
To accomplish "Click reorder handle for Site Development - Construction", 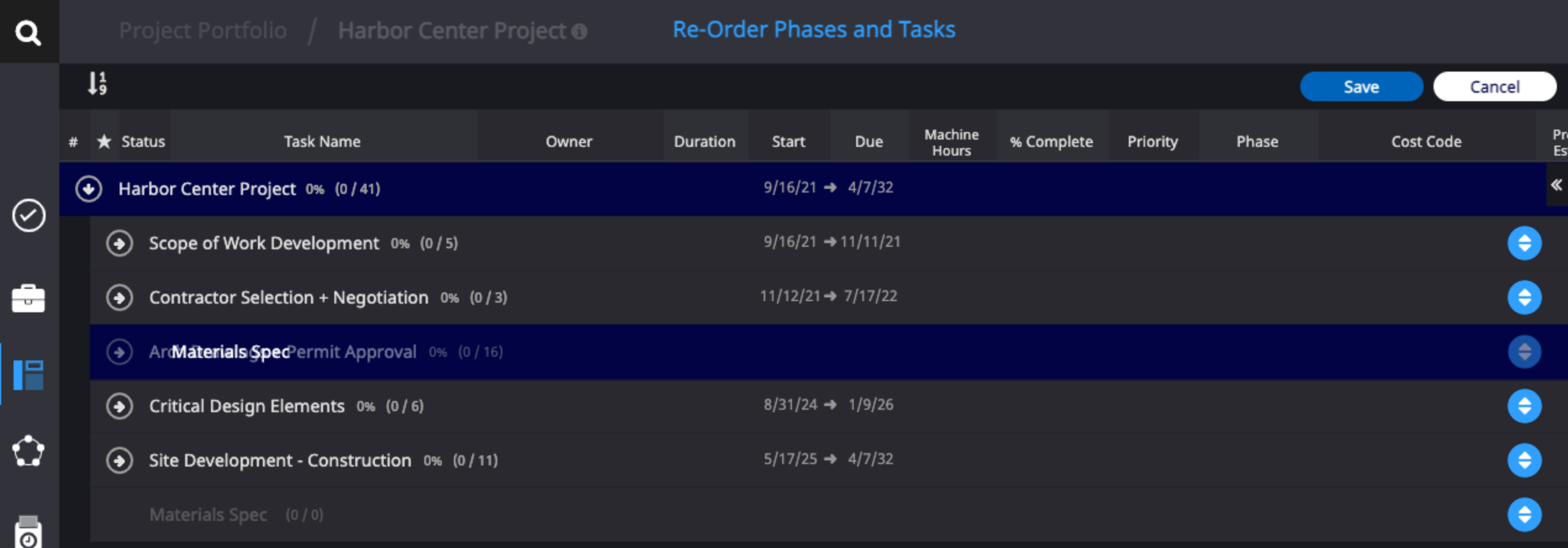I will [1524, 460].
